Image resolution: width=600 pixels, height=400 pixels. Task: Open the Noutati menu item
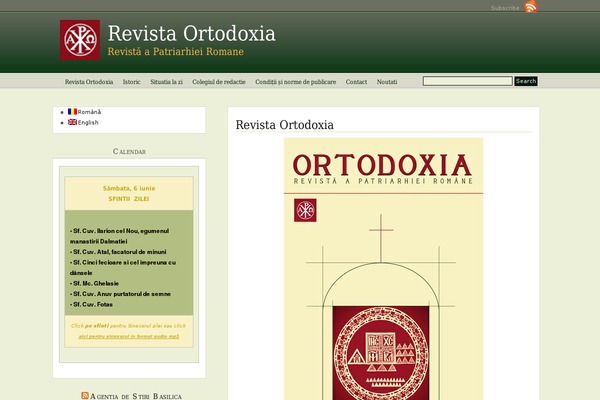387,82
